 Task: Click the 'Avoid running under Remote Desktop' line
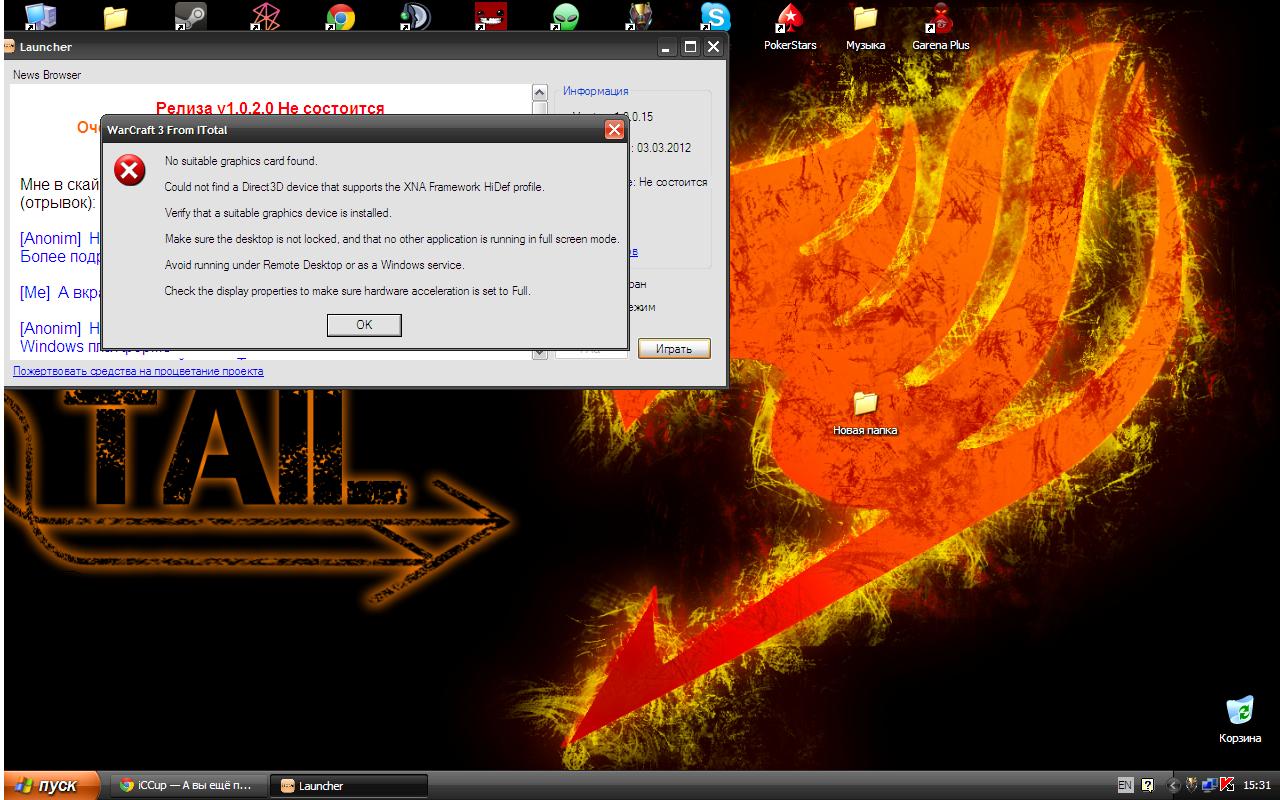pos(314,265)
